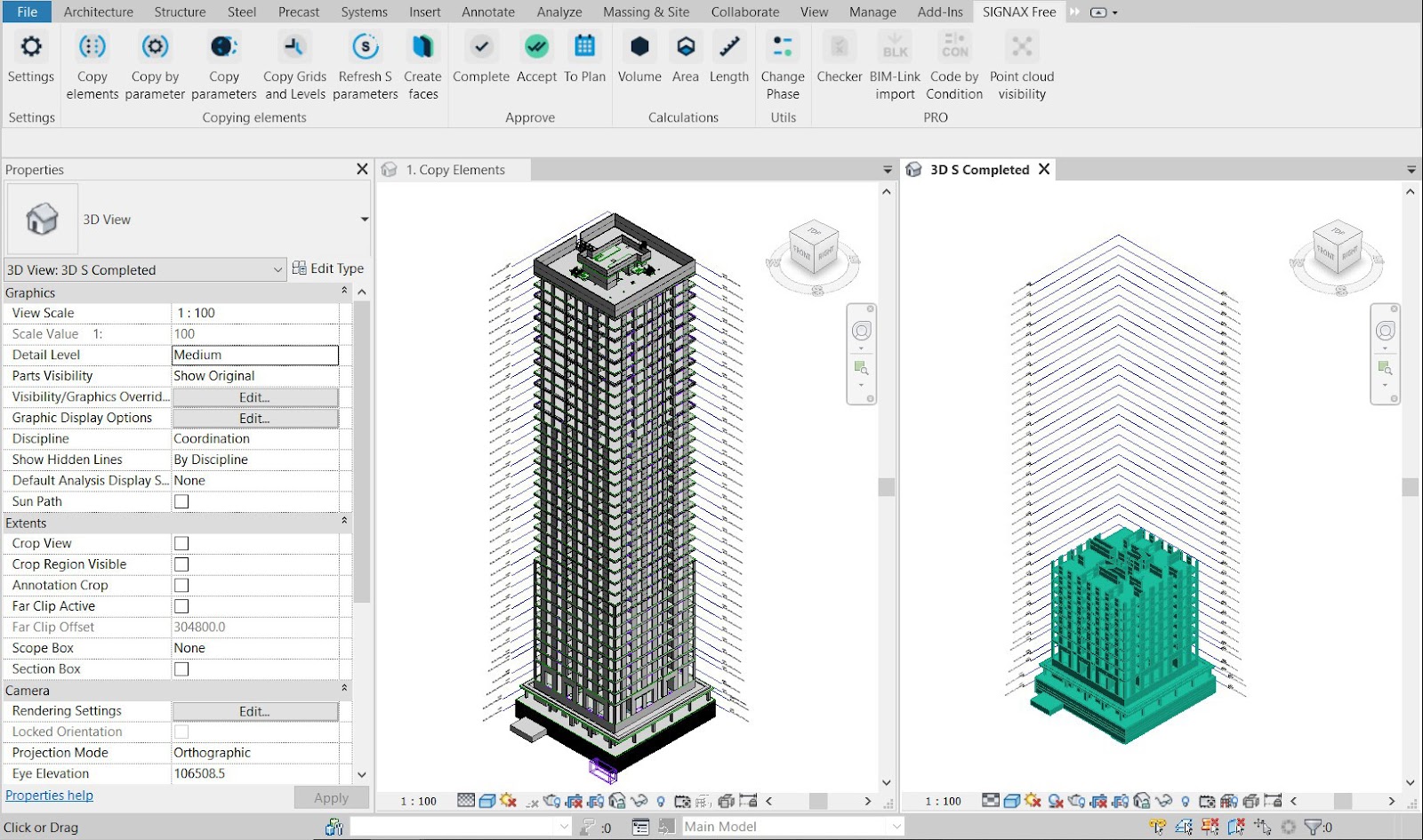Open the Properties help link
This screenshot has width=1423, height=840.
pyautogui.click(x=49, y=796)
